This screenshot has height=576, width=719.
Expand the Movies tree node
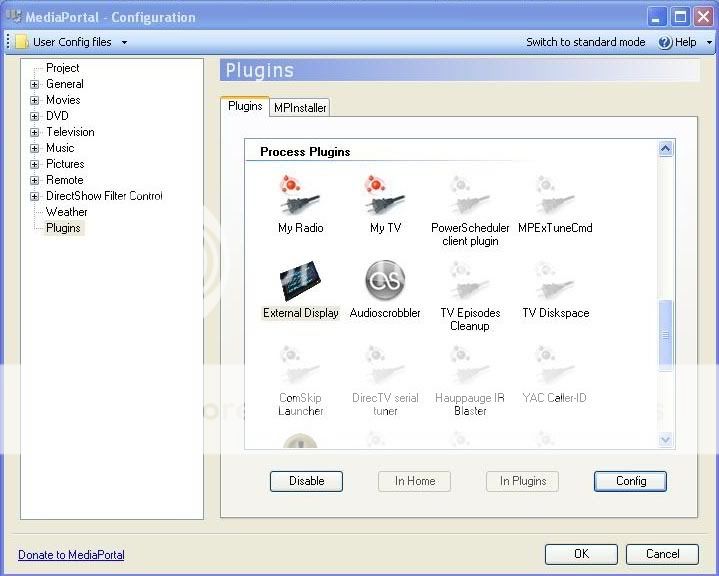(x=34, y=100)
